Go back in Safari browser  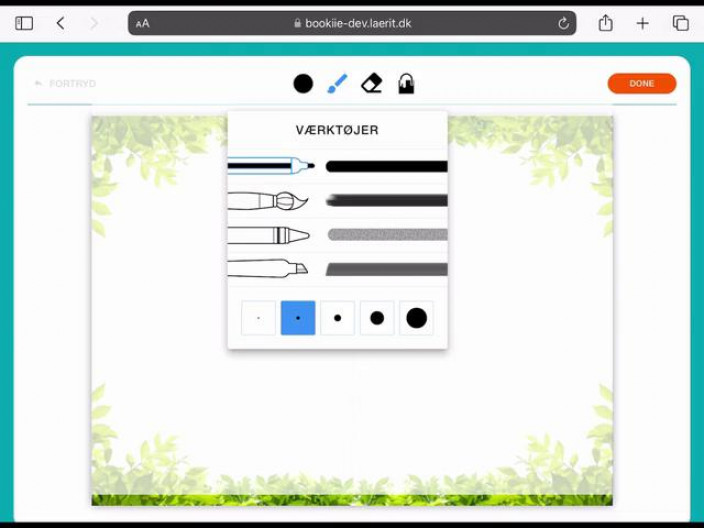(60, 23)
